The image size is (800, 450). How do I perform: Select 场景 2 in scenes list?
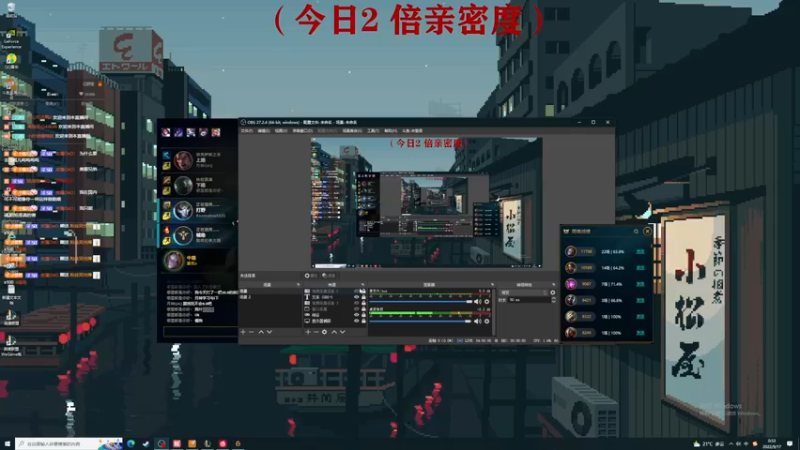[269, 297]
